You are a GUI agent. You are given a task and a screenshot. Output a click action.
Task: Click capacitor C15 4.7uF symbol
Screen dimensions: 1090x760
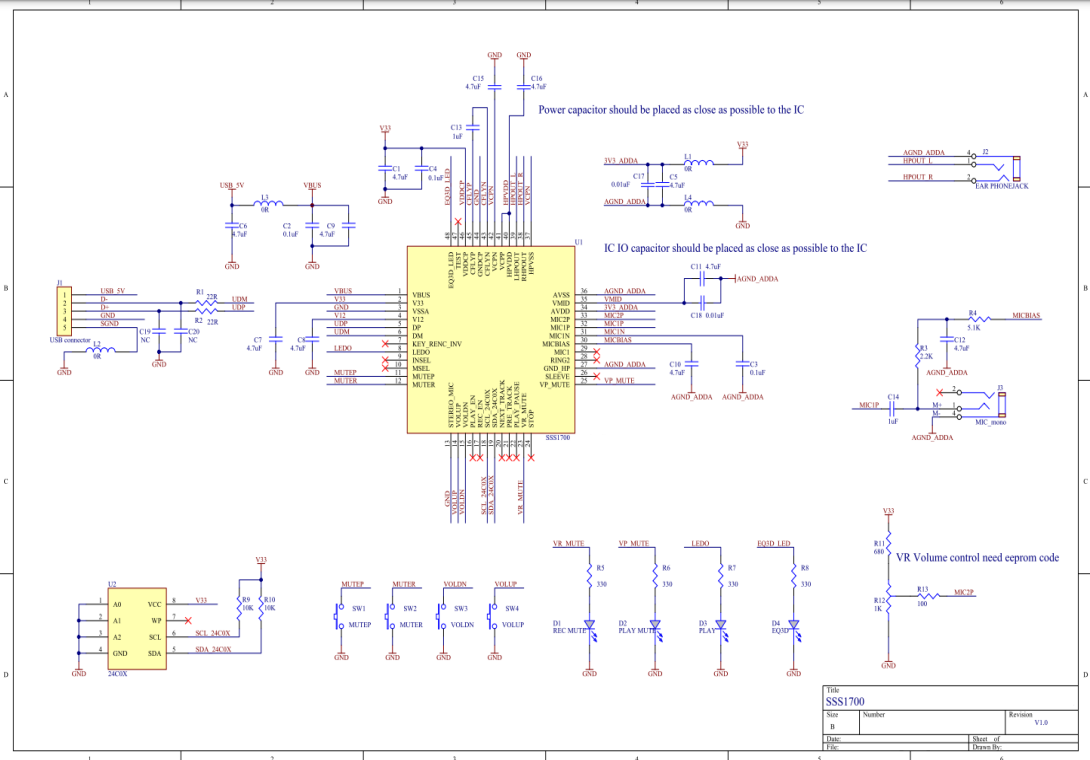click(494, 87)
